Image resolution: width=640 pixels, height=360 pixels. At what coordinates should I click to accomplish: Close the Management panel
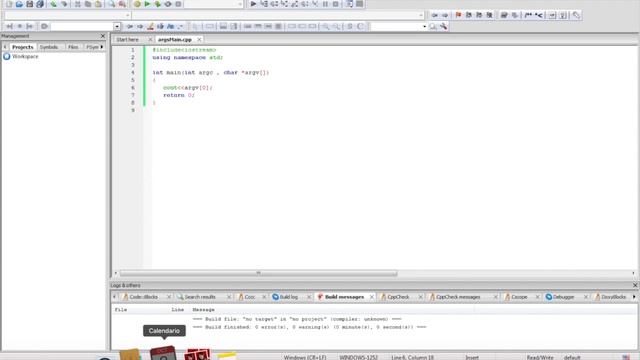[x=103, y=36]
